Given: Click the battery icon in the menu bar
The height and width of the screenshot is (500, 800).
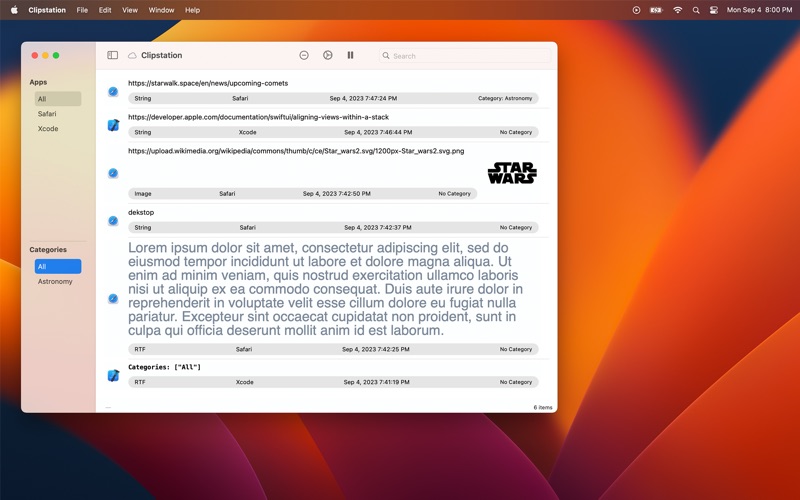Looking at the screenshot, I should 656,10.
